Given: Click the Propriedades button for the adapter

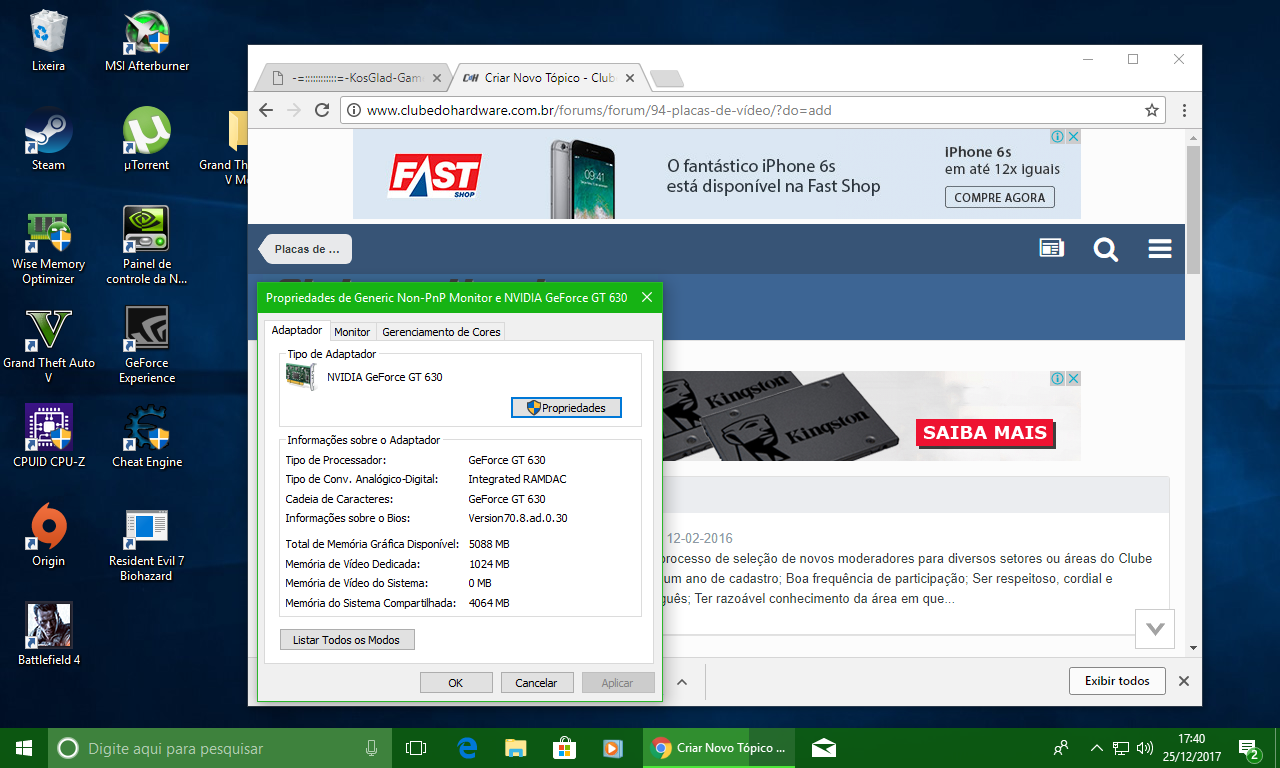Looking at the screenshot, I should [x=566, y=408].
